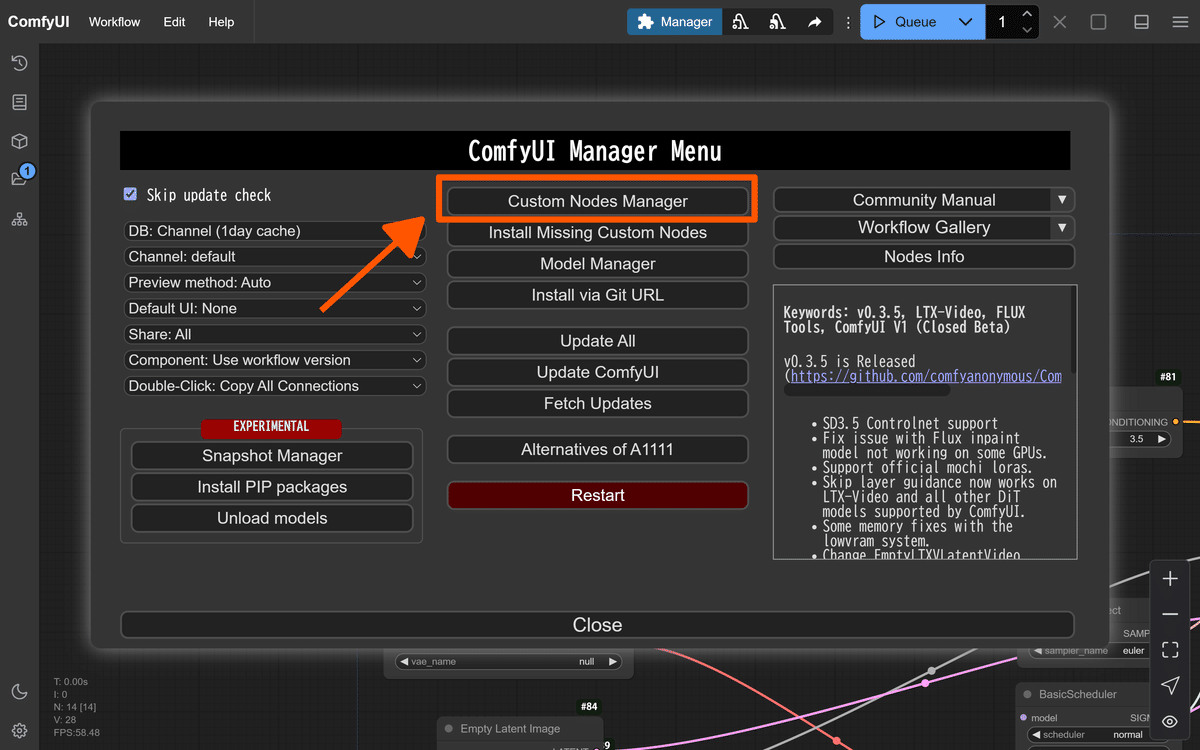The image size is (1200, 750).
Task: Cancel current run with X icon
Action: point(1060,22)
